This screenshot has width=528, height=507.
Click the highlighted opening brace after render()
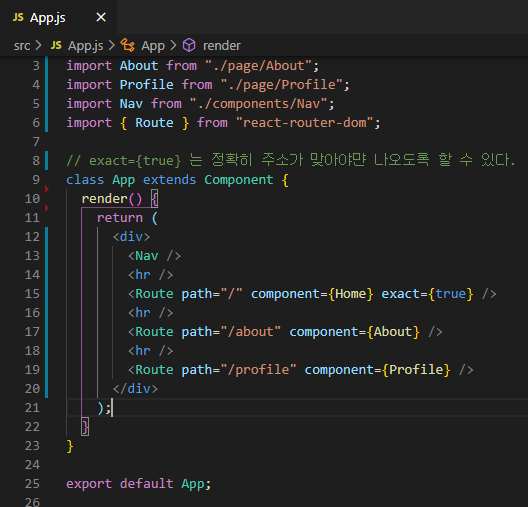154,199
